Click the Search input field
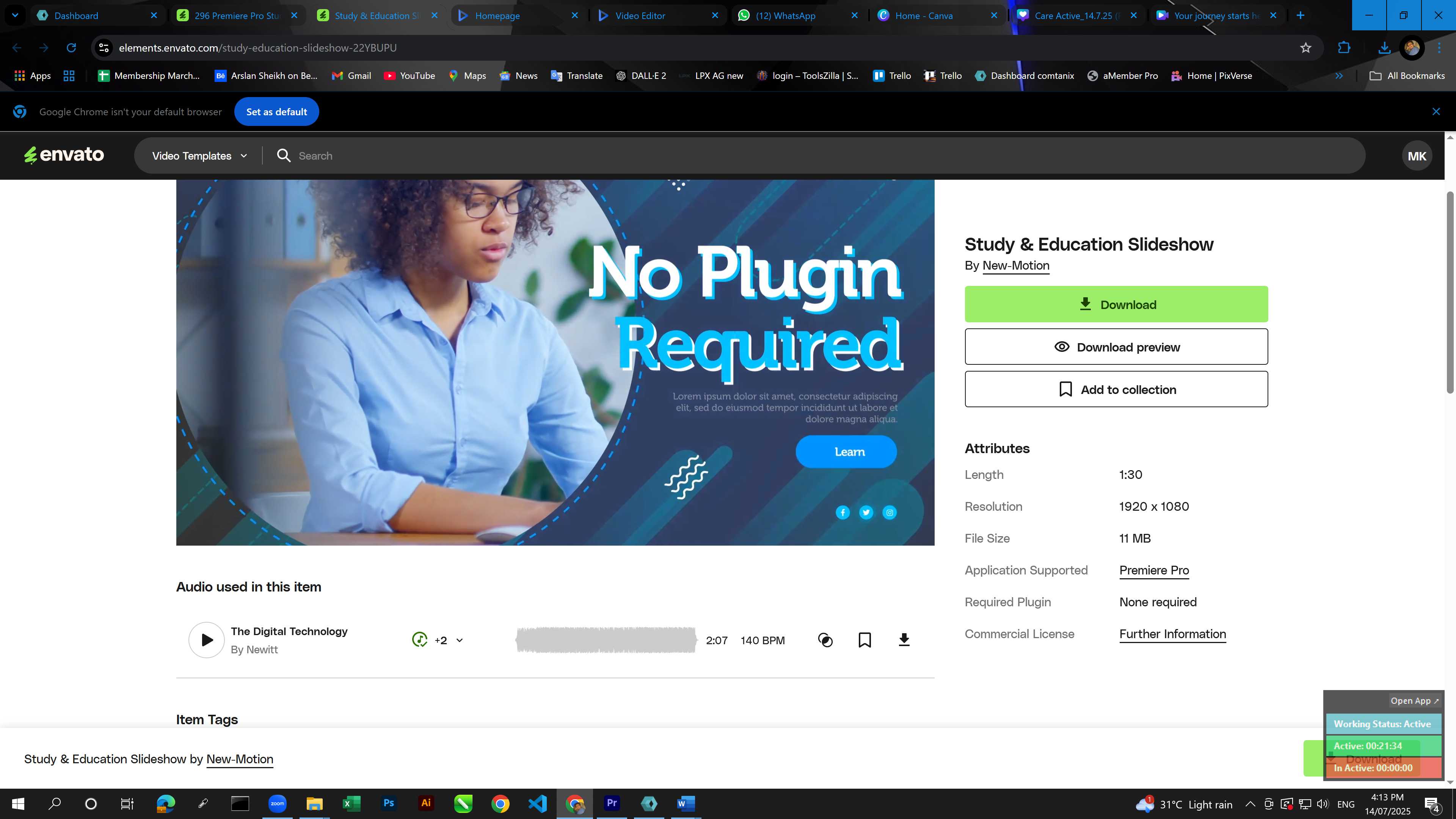 click(x=814, y=156)
